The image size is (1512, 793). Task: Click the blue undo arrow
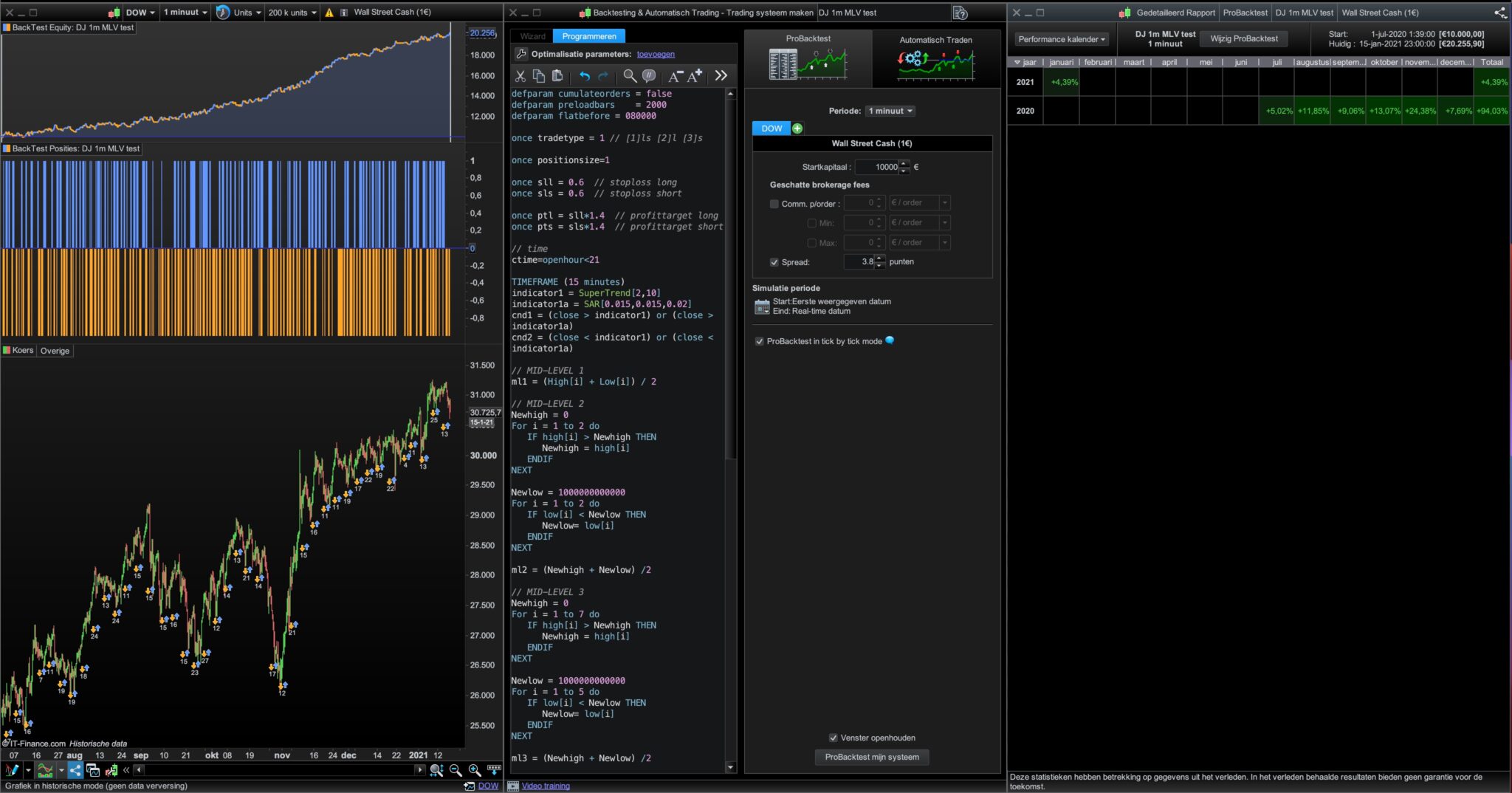[x=584, y=76]
